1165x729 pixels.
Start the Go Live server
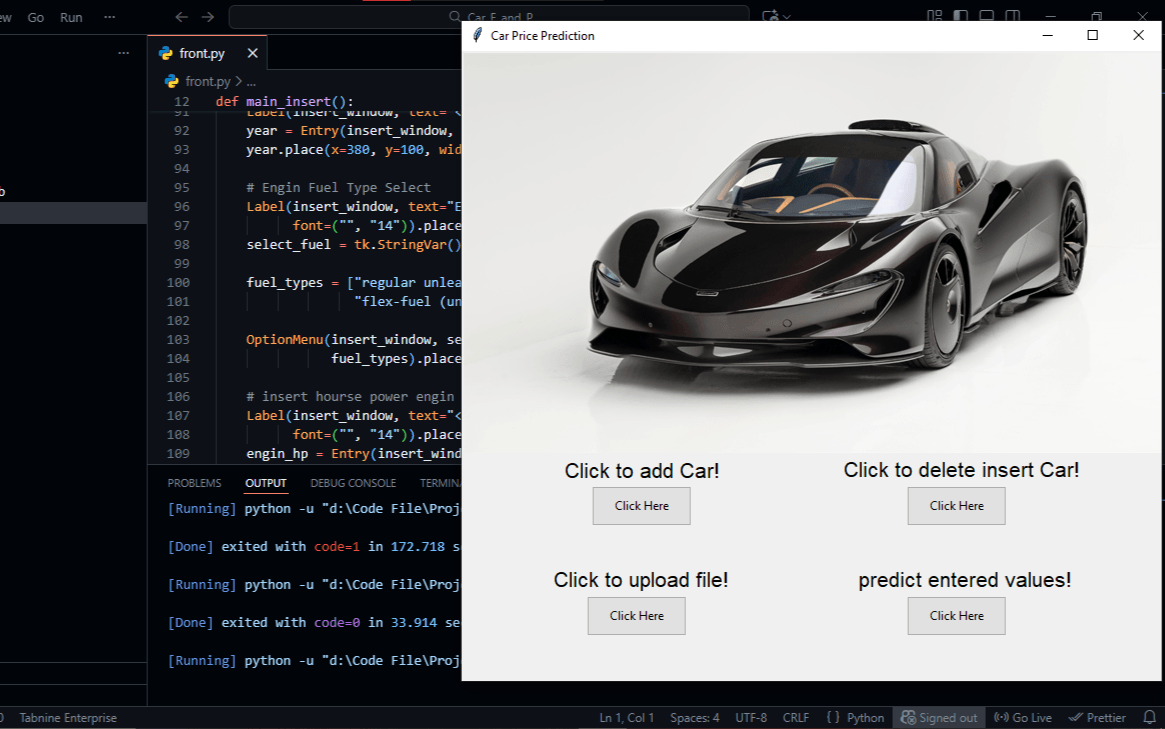pos(1023,718)
